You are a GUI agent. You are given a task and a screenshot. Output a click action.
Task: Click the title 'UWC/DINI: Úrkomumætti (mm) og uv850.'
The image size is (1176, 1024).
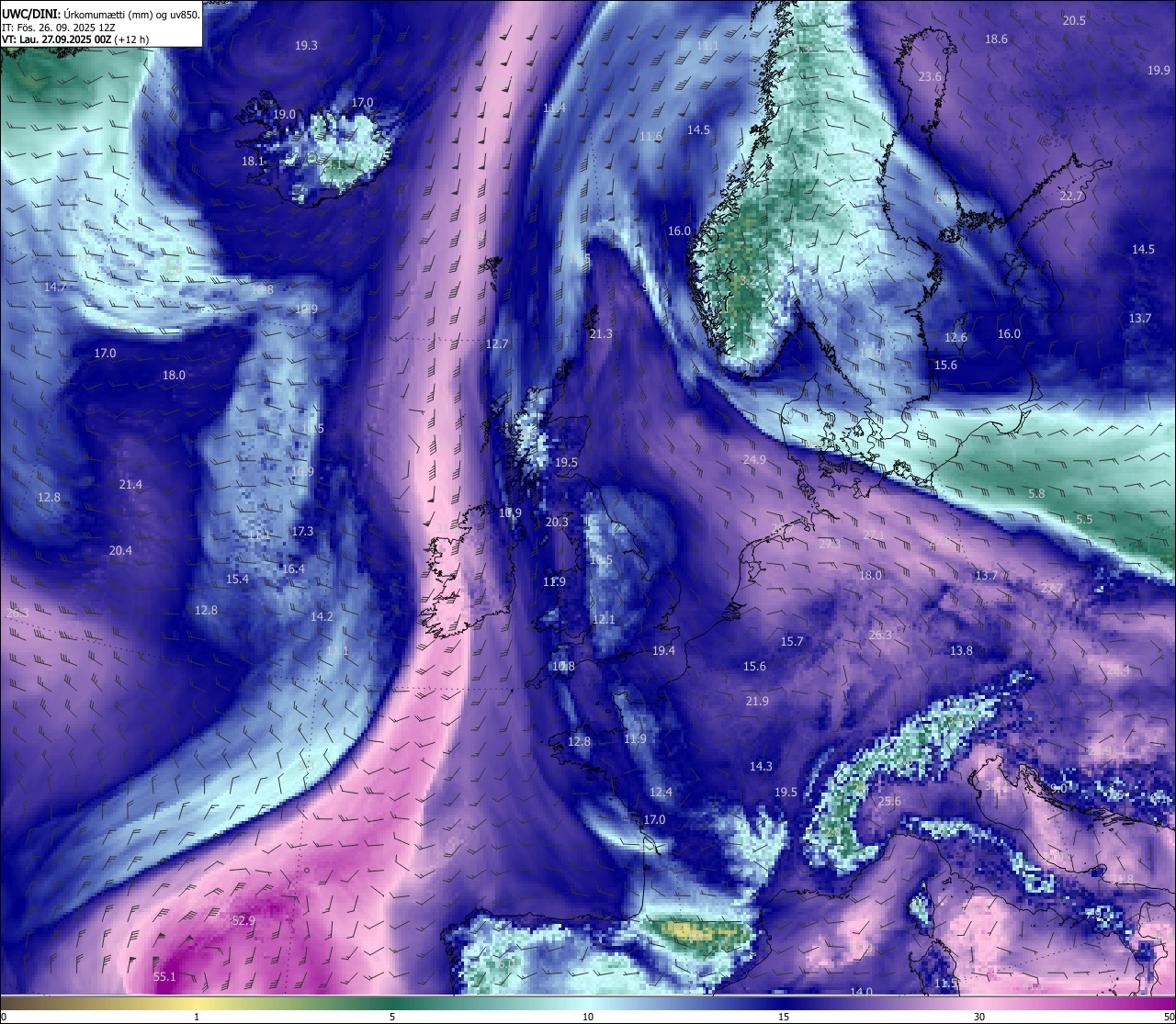100,15
